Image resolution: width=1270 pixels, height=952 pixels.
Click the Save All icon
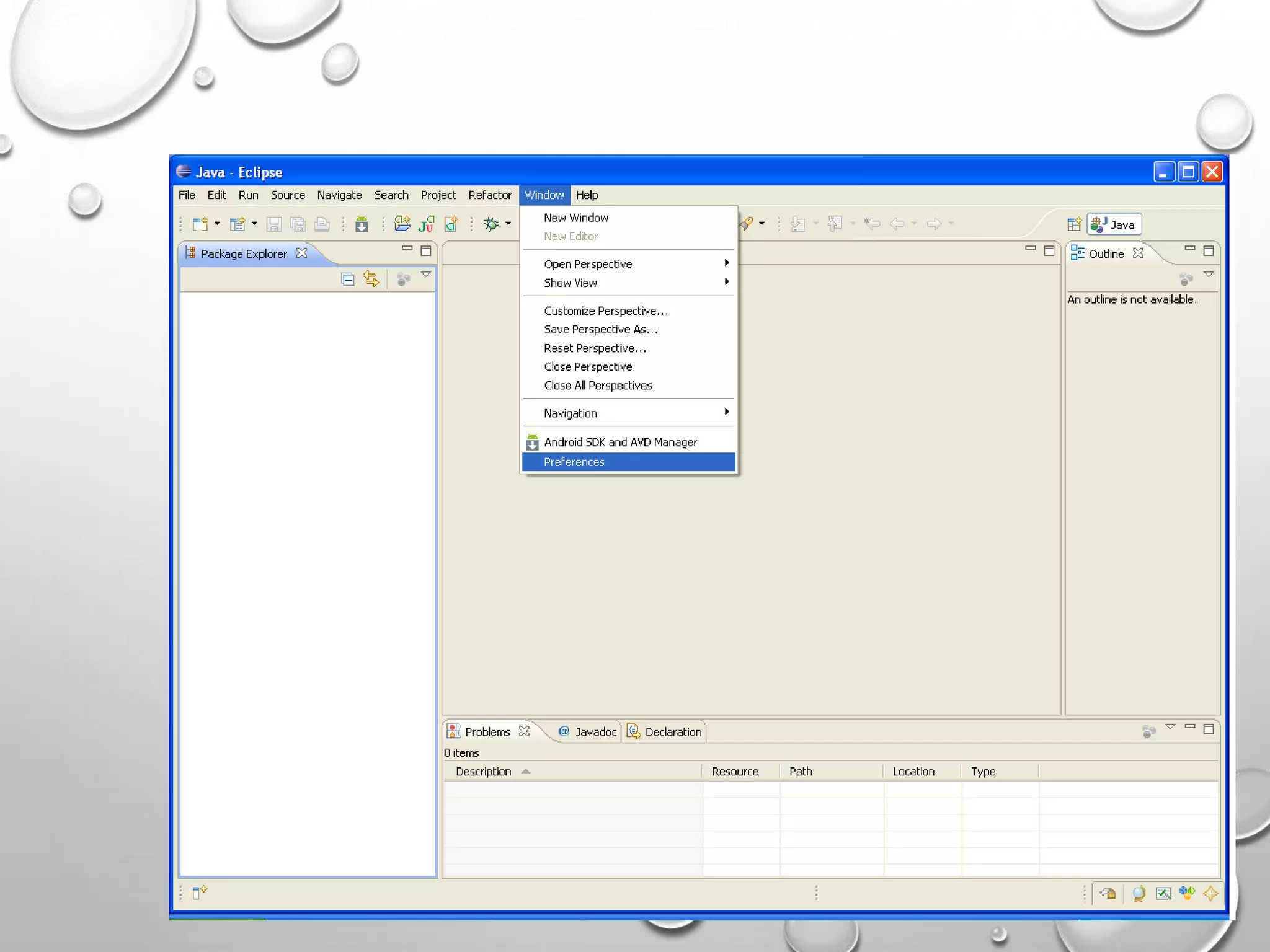[298, 224]
